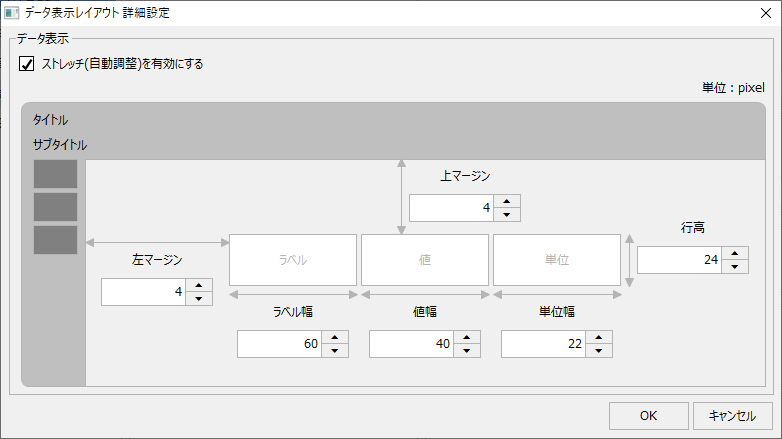This screenshot has height=439, width=782.
Task: Increase the 上マージン value
Action: coord(509,201)
